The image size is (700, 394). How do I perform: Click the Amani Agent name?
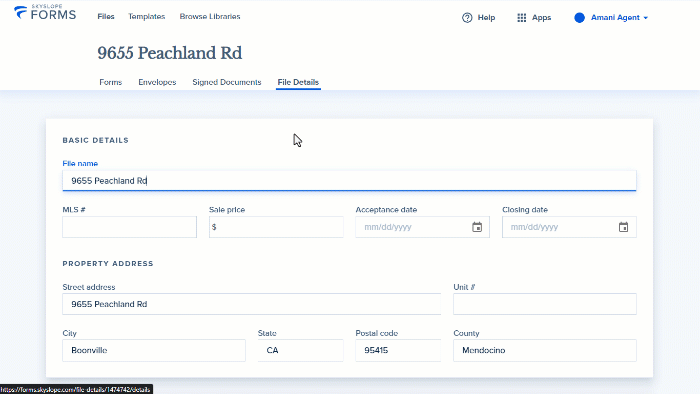coord(615,18)
